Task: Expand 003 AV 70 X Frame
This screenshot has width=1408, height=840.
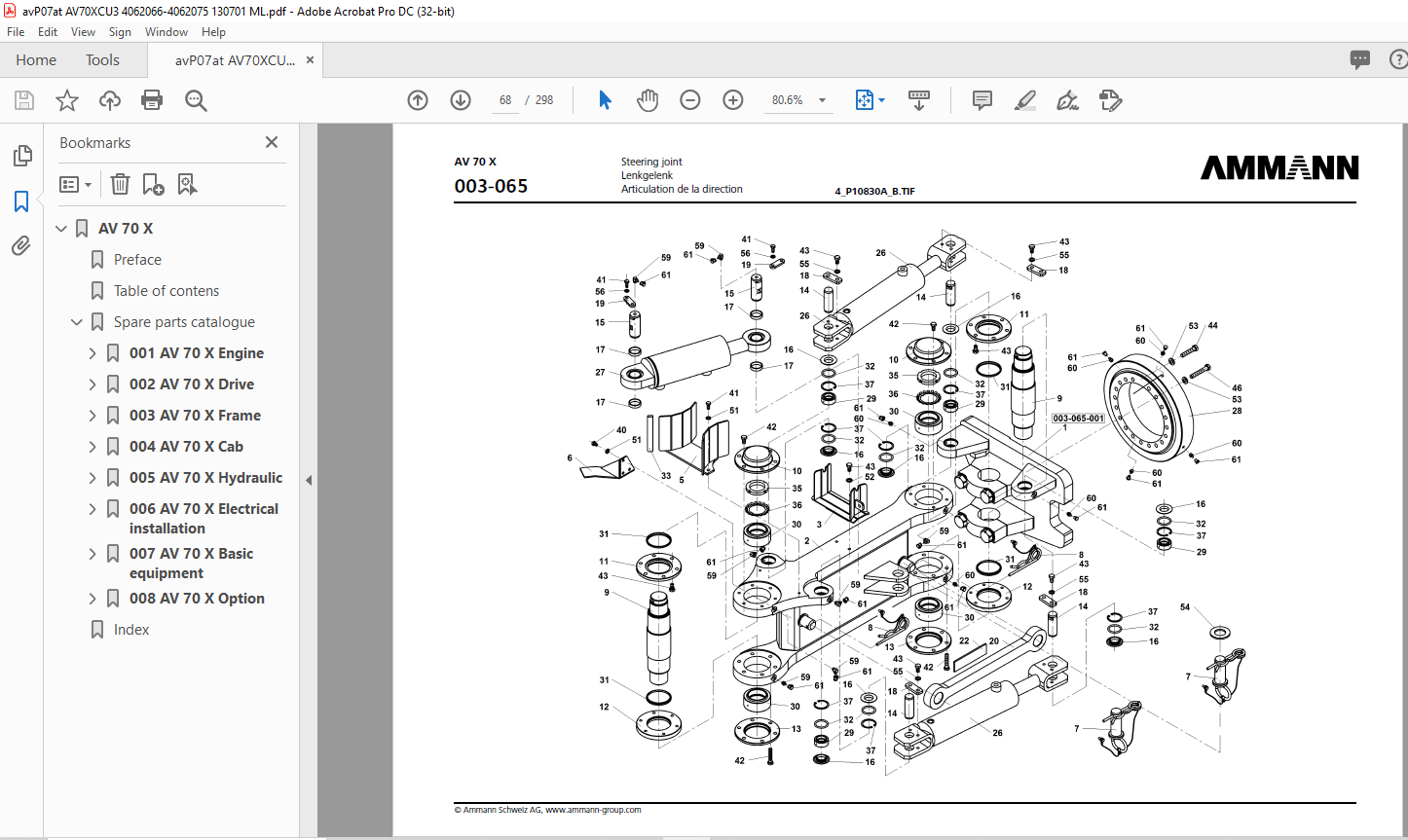Action: point(93,416)
